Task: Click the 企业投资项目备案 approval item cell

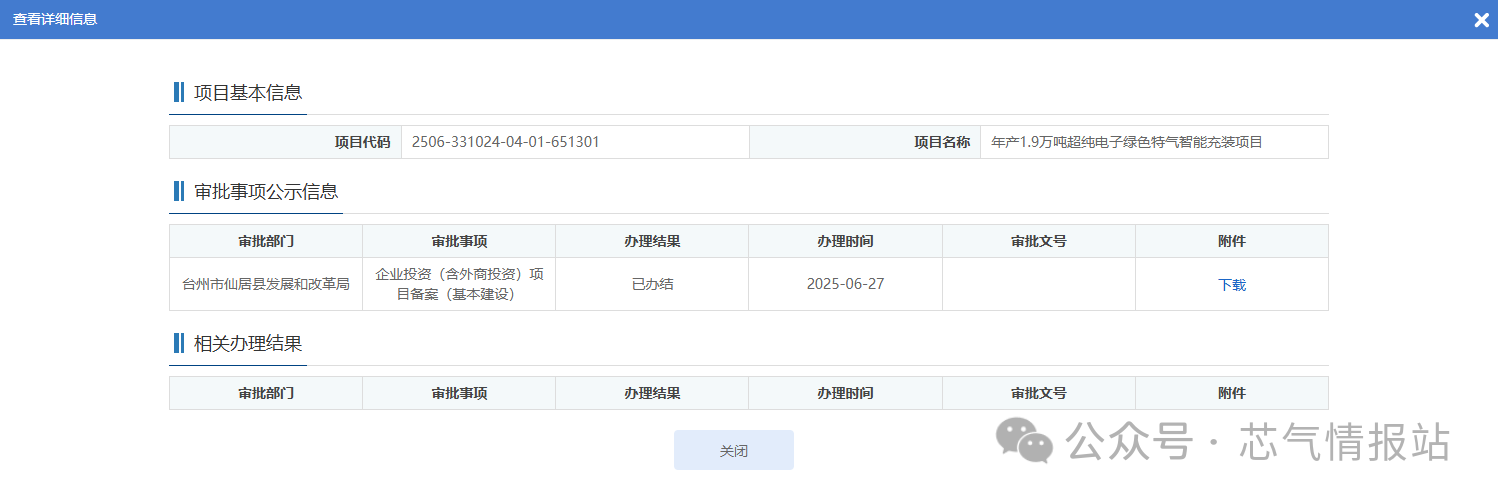Action: (458, 284)
